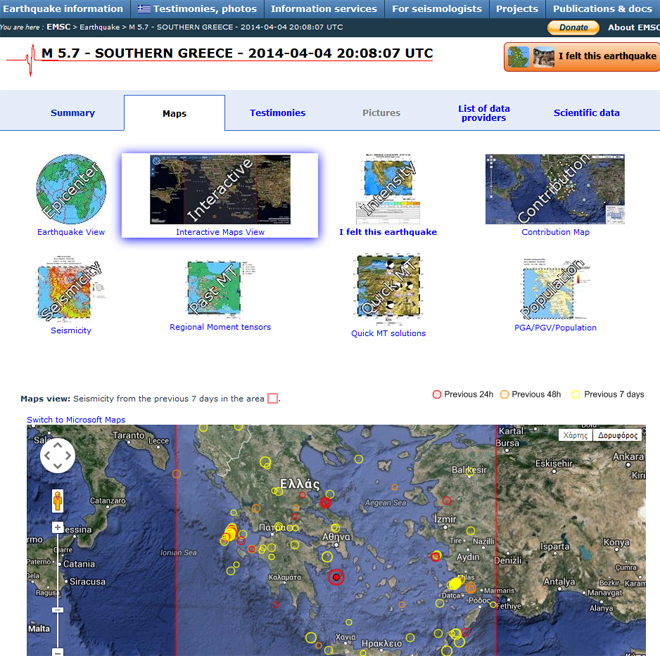The height and width of the screenshot is (656, 660).
Task: Open the Intensity map thumbnail
Action: [388, 189]
